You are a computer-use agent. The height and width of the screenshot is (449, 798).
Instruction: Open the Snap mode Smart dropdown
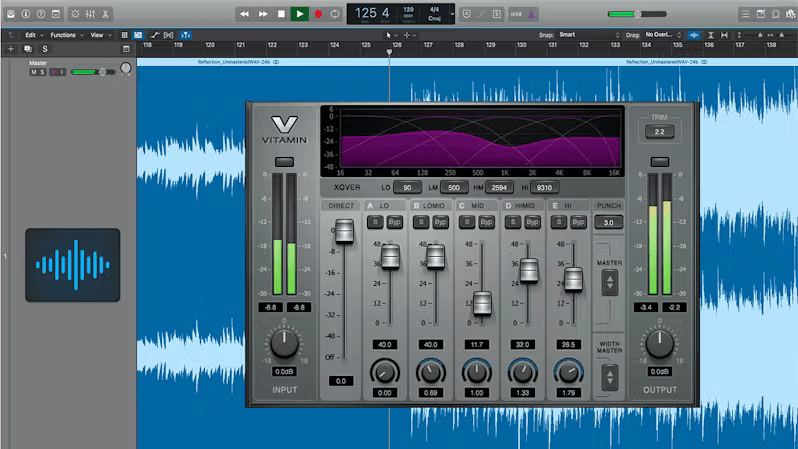(x=589, y=35)
